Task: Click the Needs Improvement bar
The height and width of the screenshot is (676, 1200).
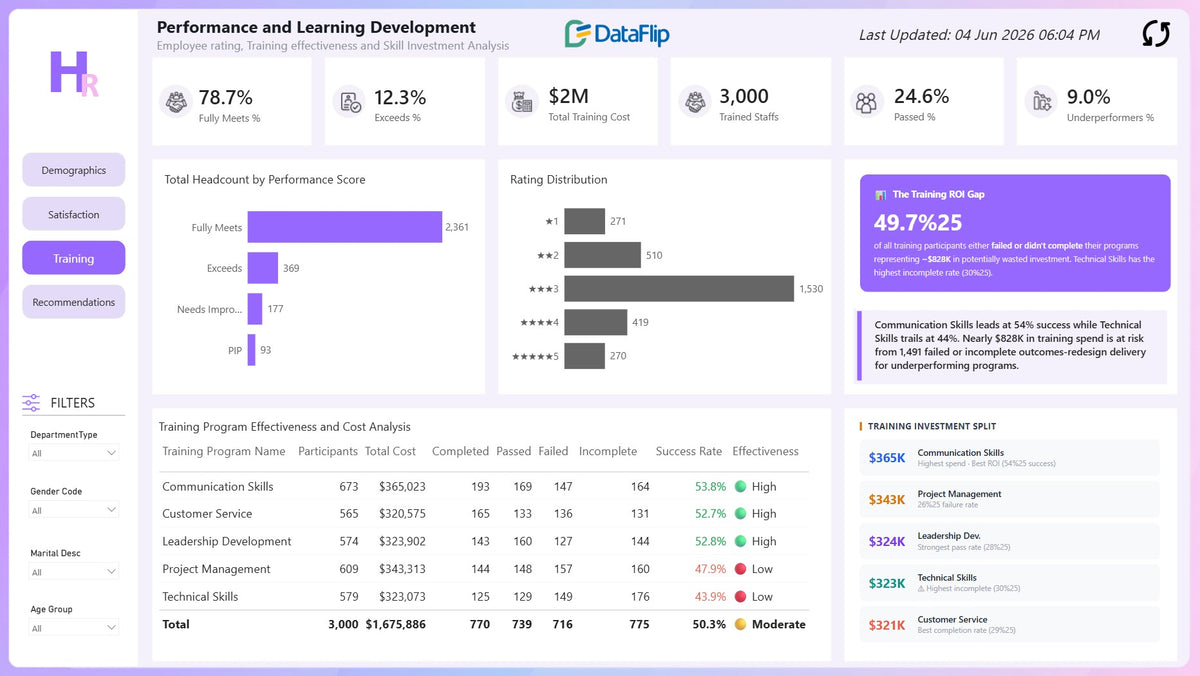Action: point(255,309)
